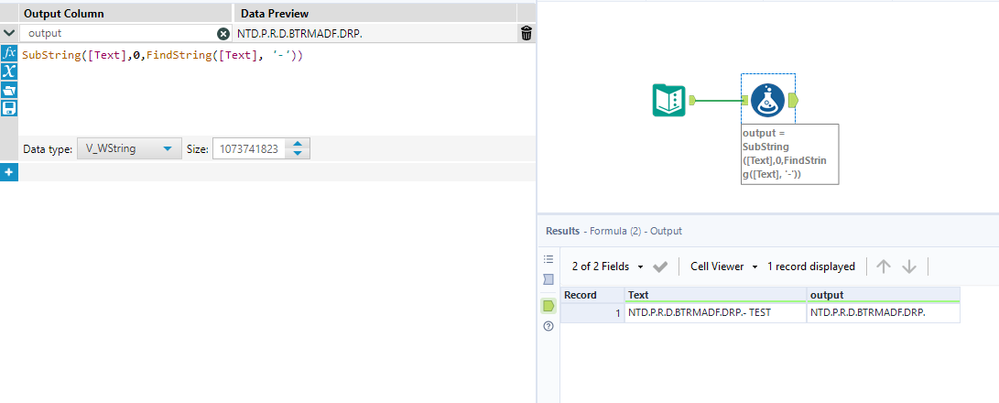Go to the next record with the down arrow
Viewport: 999px width, 403px height.
pyautogui.click(x=909, y=267)
